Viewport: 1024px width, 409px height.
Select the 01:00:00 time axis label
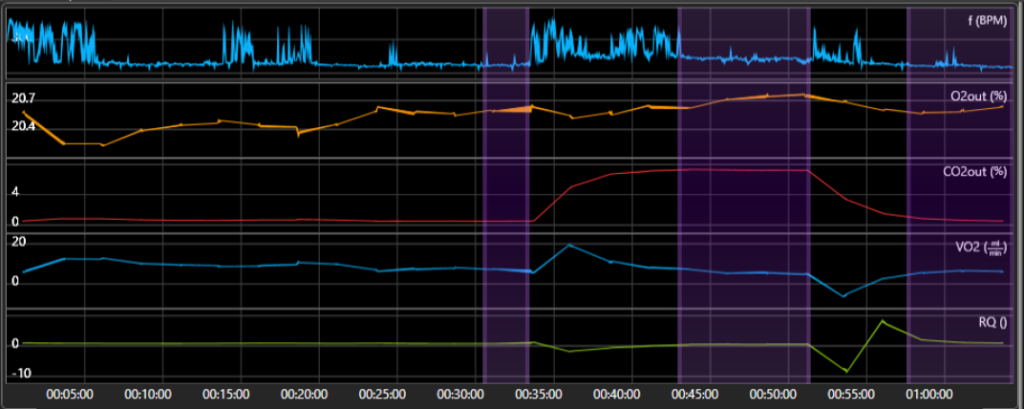[929, 395]
